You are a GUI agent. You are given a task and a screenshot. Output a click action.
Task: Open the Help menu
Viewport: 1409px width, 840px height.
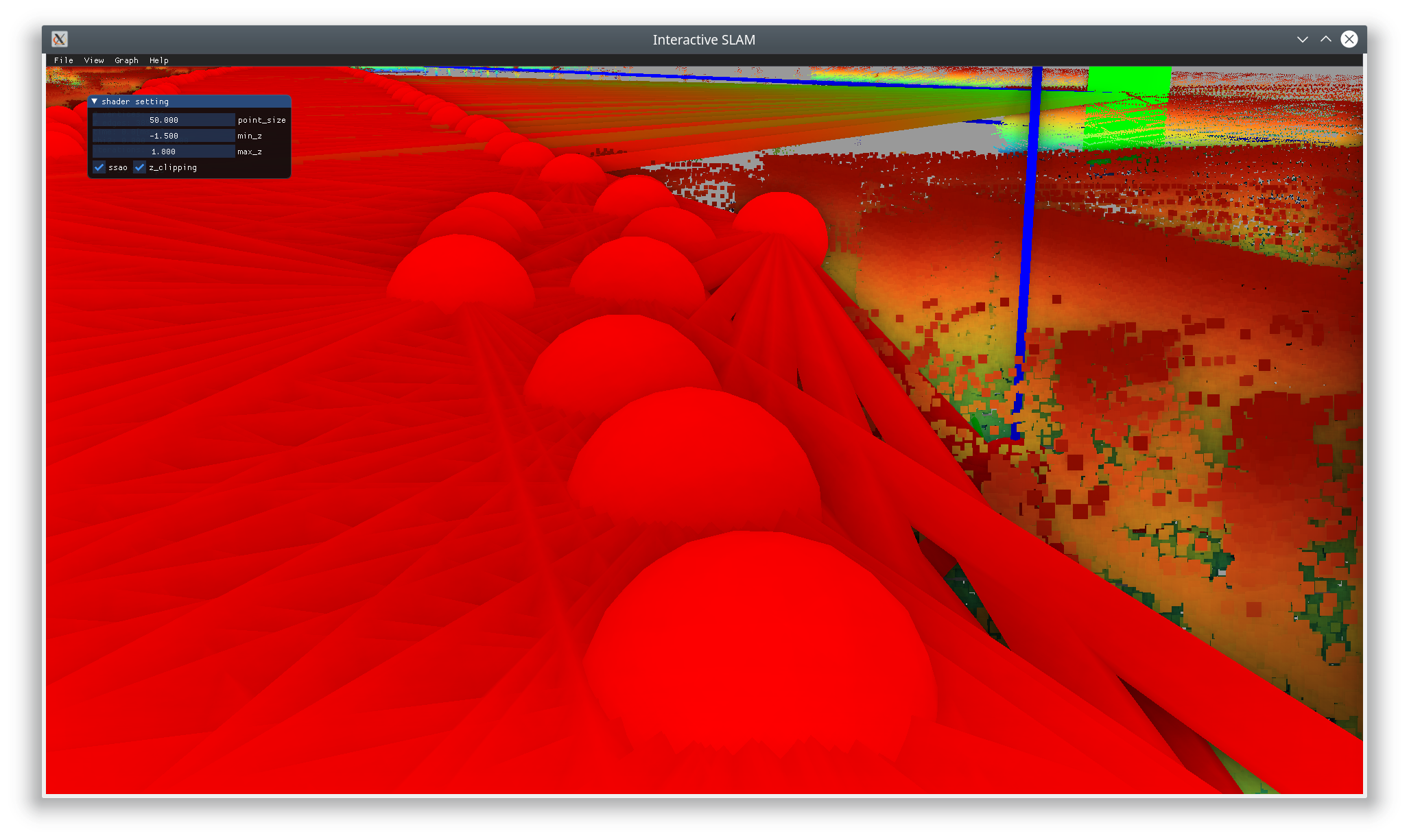(x=158, y=60)
